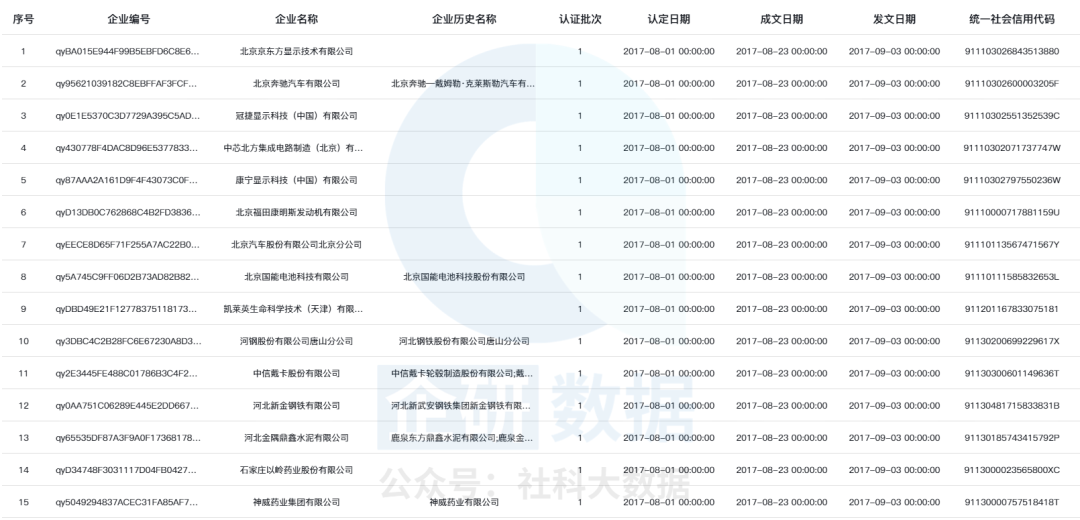Click history name 鹿泉东方鼎鑫水泥有限公司;鹿泉金…
This screenshot has width=1080, height=520.
tap(464, 438)
